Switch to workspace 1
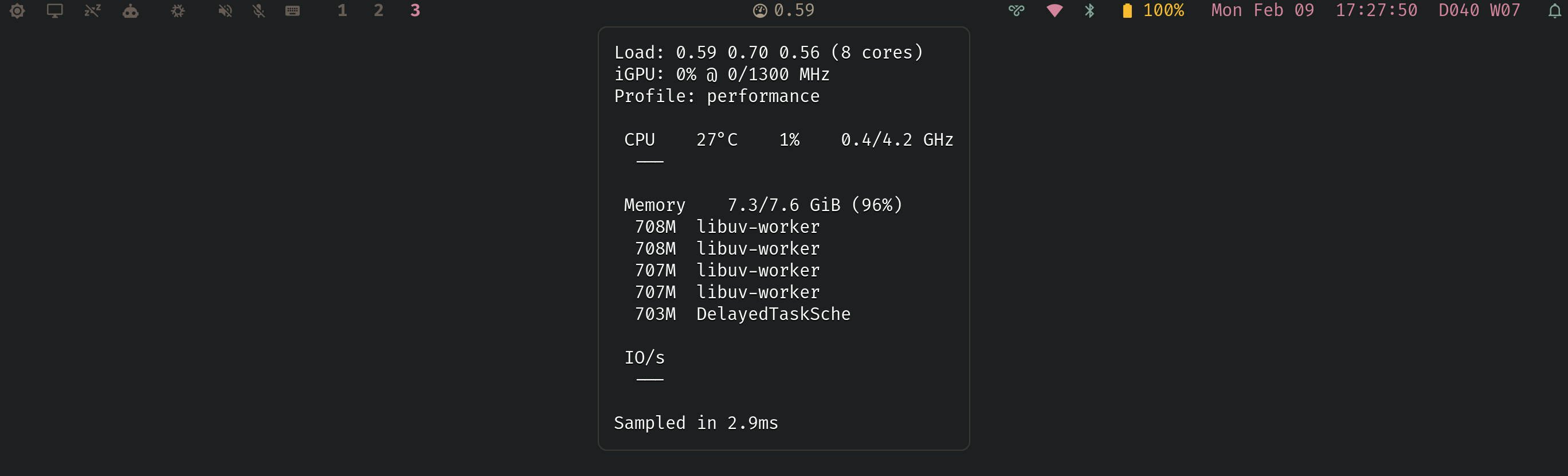This screenshot has width=1568, height=476. 342,11
